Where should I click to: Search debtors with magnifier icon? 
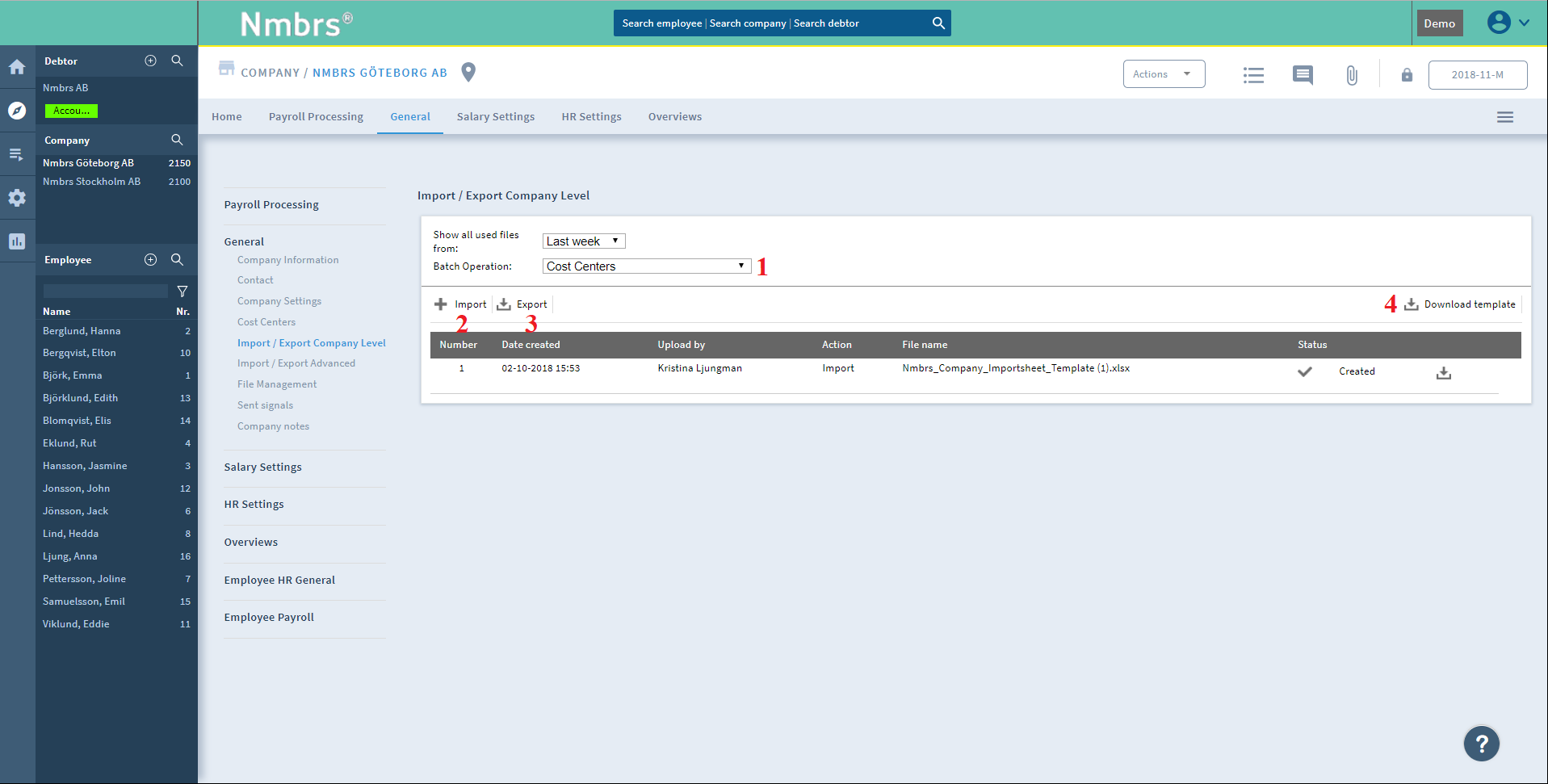[177, 61]
